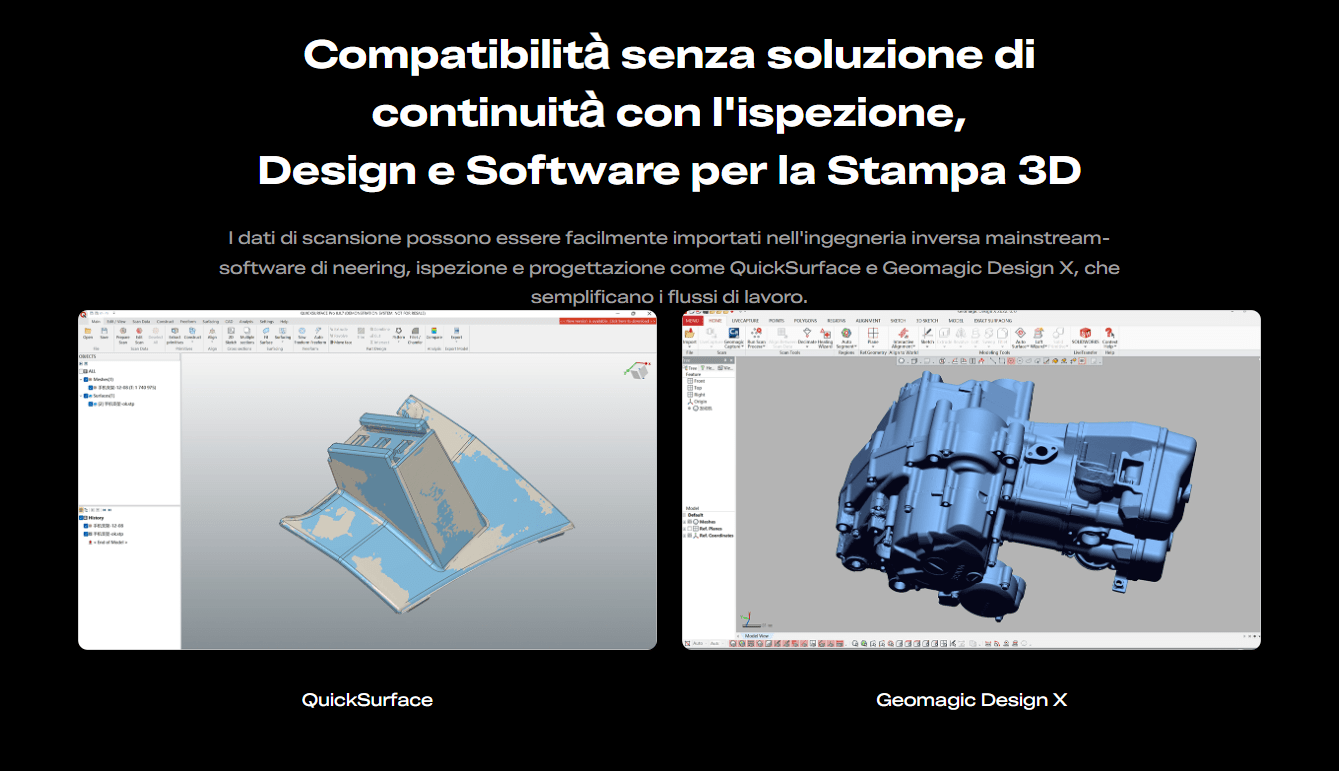This screenshot has height=771, width=1339.
Task: Switch to Scan Data tab in QuickSurface
Action: [x=141, y=322]
